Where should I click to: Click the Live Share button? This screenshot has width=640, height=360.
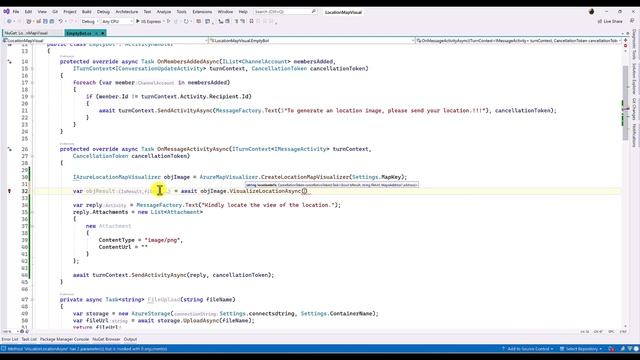point(610,21)
